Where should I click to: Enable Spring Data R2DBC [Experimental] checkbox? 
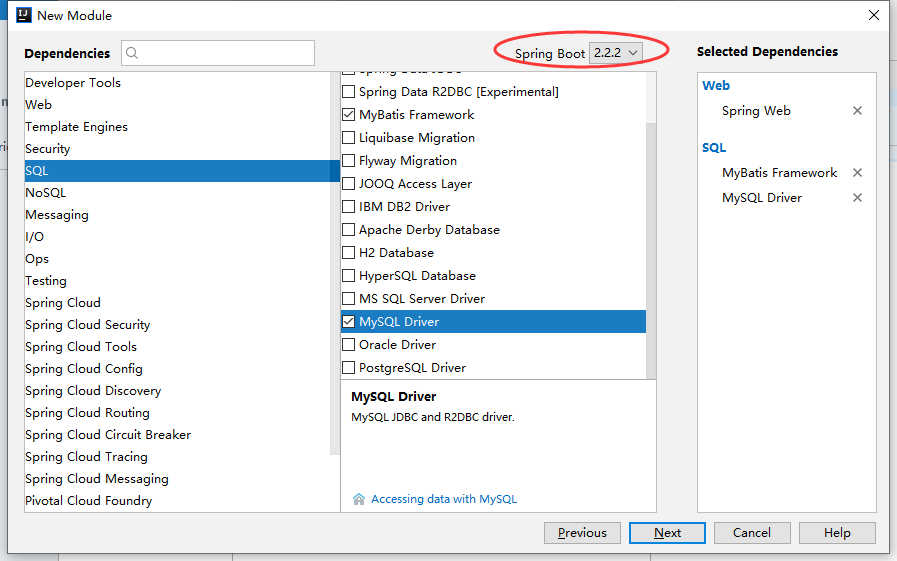348,91
